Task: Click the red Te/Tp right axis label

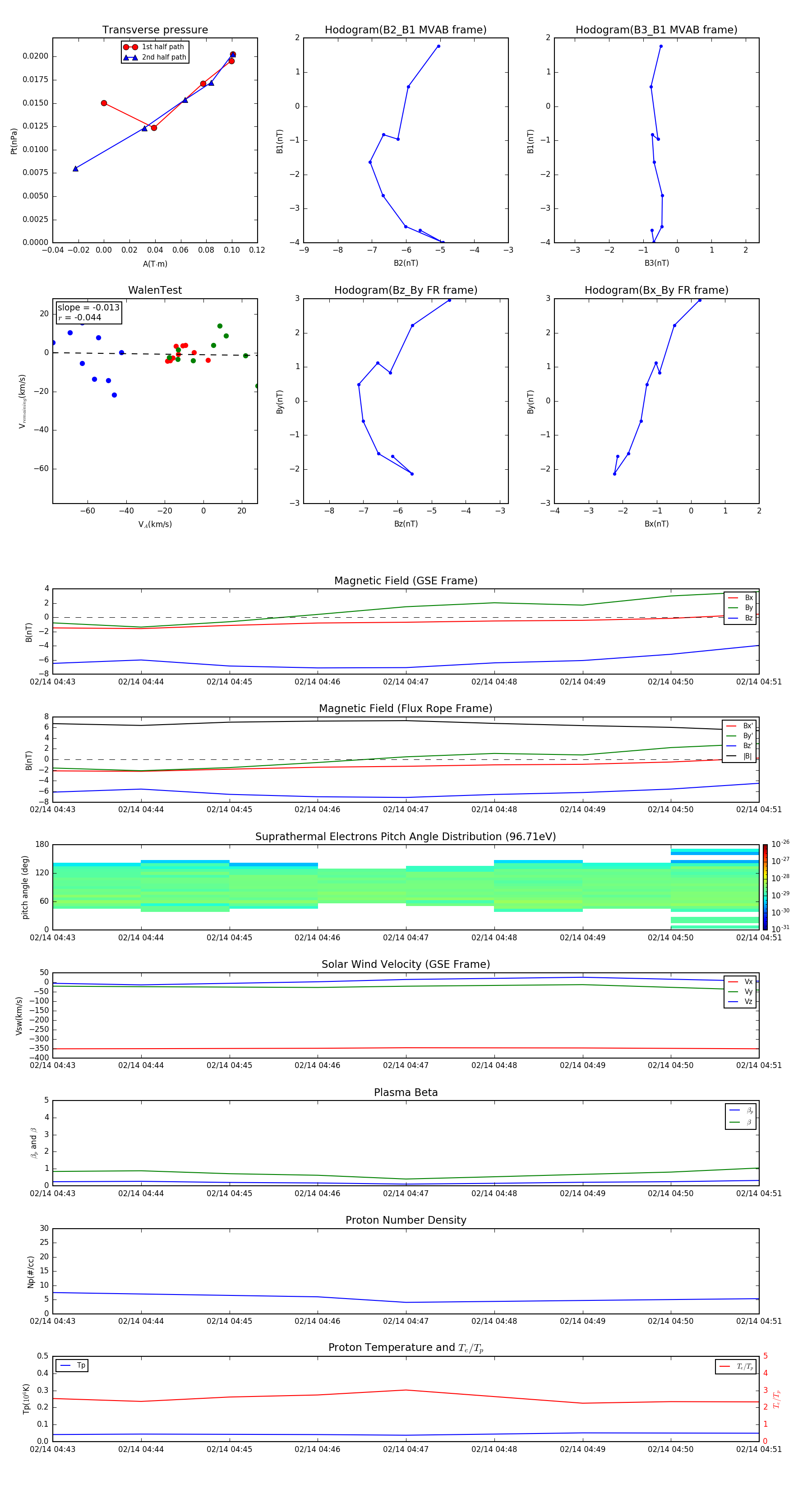Action: click(x=777, y=1399)
